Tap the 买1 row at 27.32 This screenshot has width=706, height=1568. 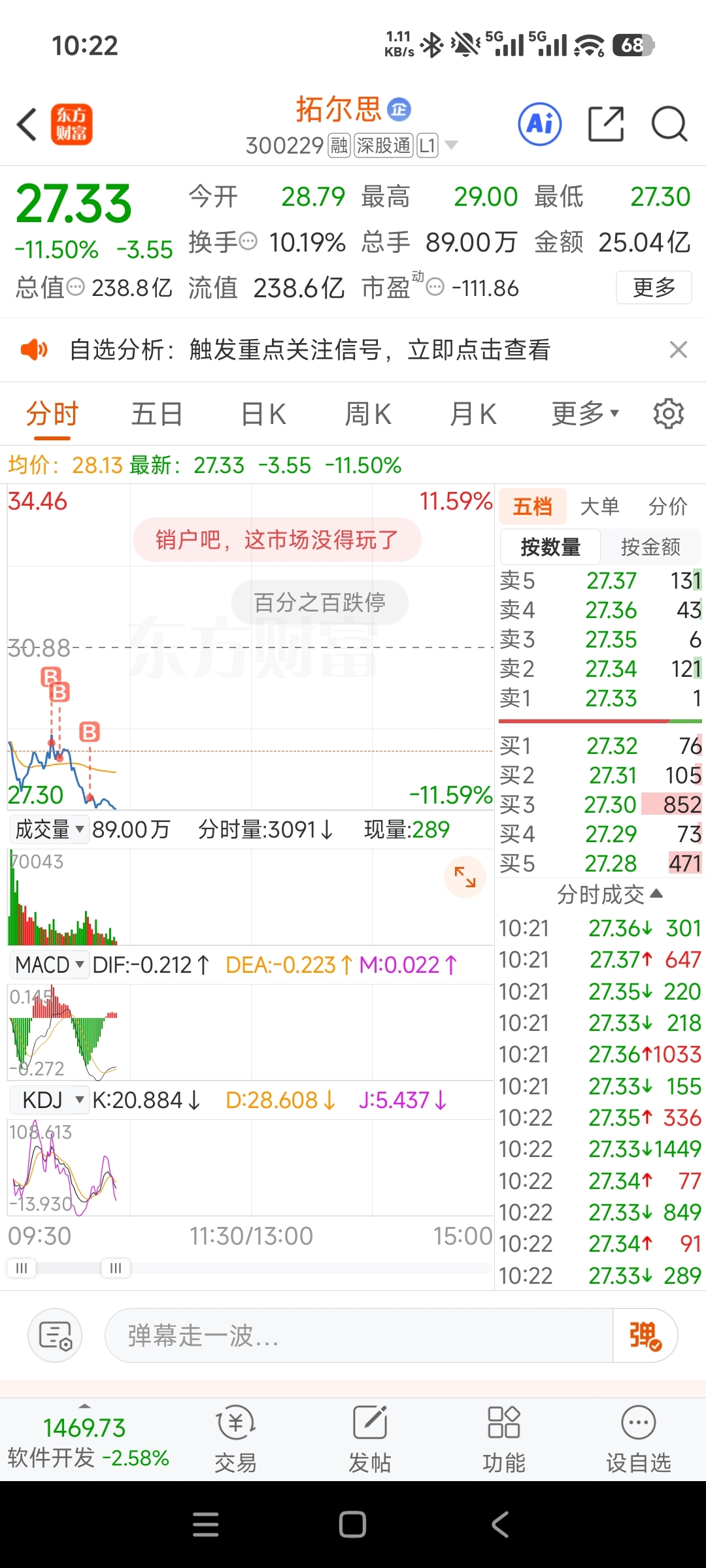600,745
